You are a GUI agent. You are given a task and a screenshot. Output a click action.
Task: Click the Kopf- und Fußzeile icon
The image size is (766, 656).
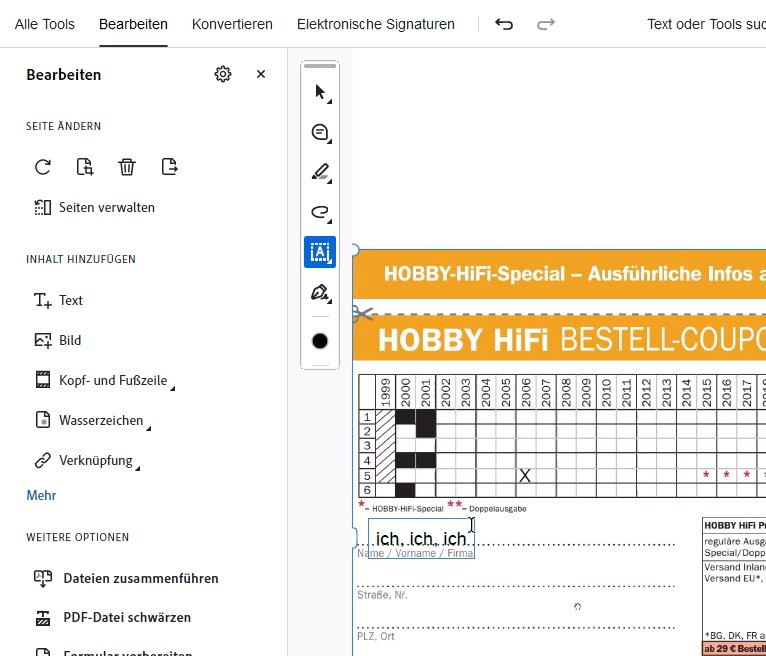[x=43, y=380]
